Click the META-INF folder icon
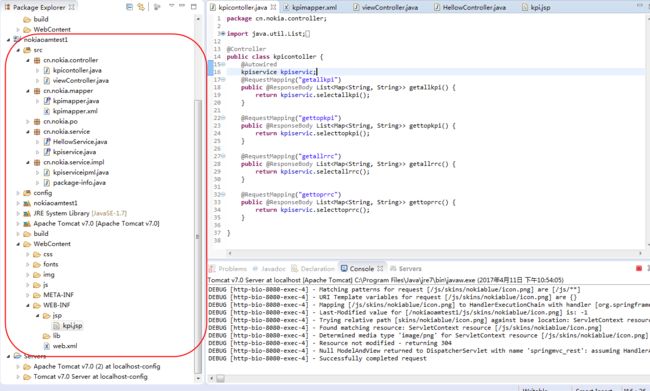The image size is (650, 391). coord(37,295)
